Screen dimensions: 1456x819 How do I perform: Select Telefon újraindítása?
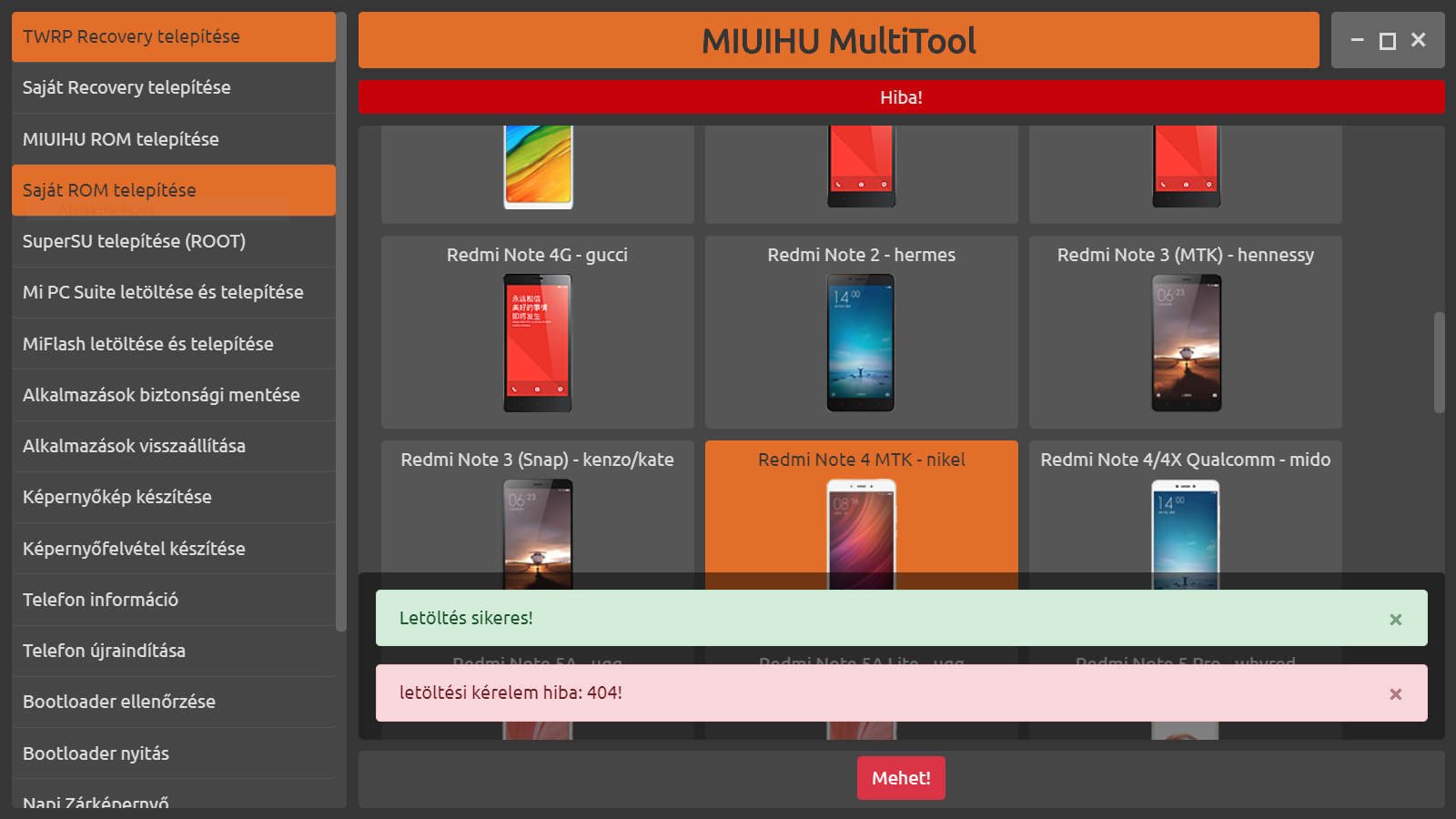pos(174,651)
